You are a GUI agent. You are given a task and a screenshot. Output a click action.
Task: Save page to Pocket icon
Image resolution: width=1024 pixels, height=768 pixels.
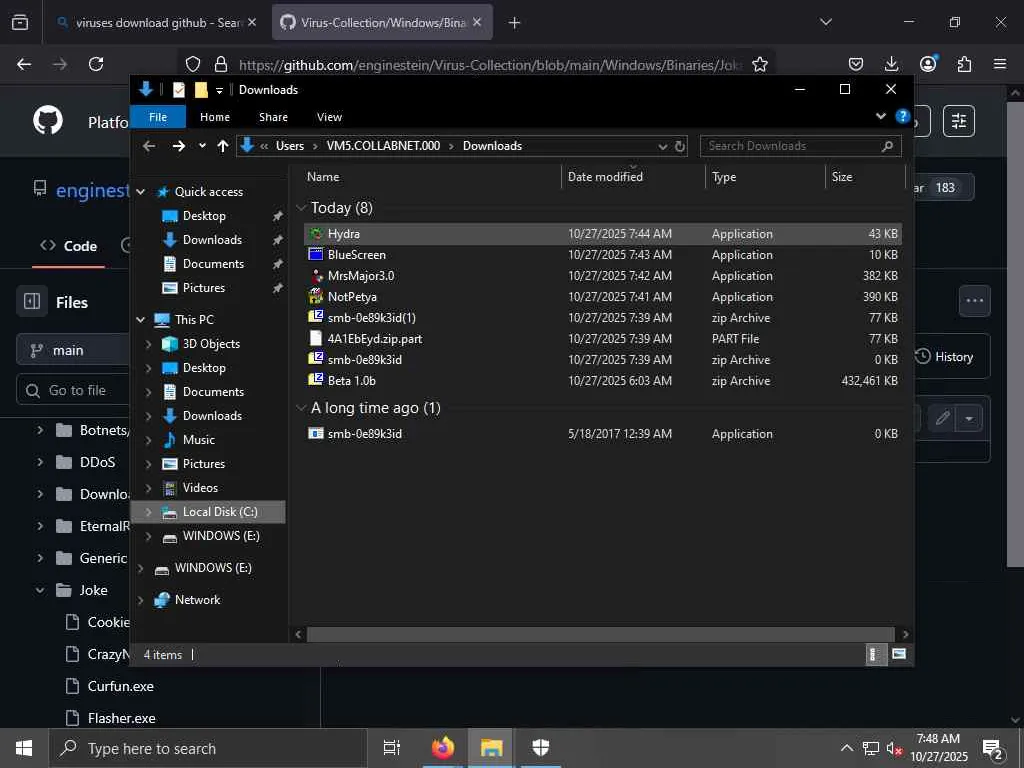point(856,64)
